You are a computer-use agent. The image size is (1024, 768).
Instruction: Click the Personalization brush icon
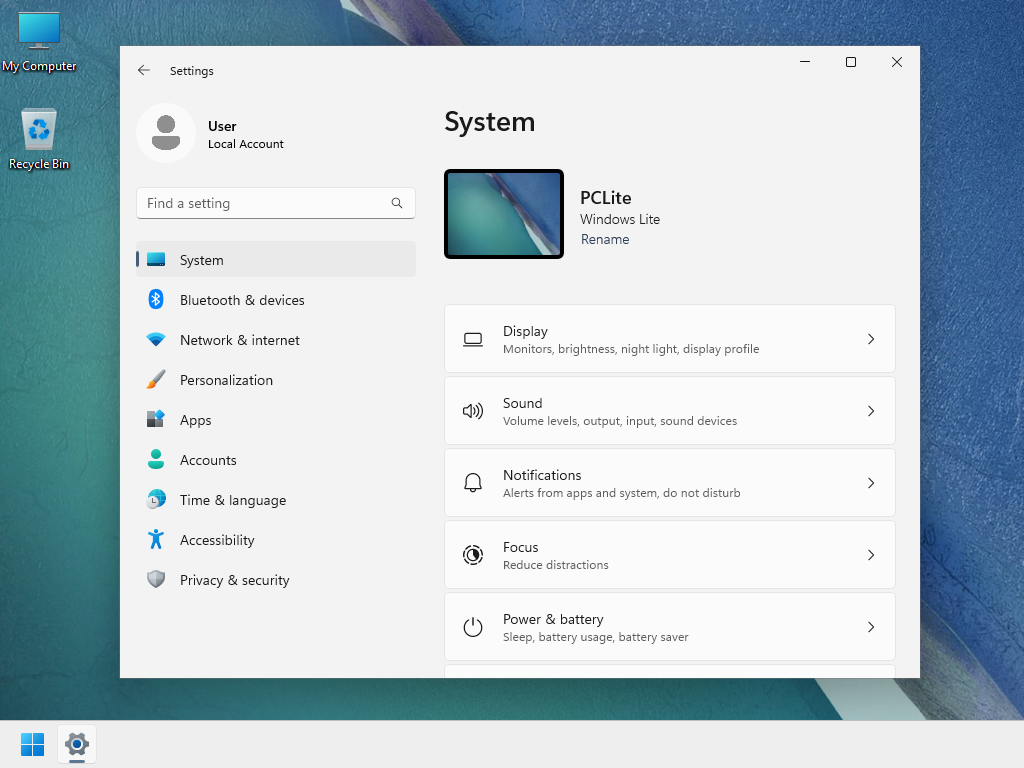click(157, 380)
